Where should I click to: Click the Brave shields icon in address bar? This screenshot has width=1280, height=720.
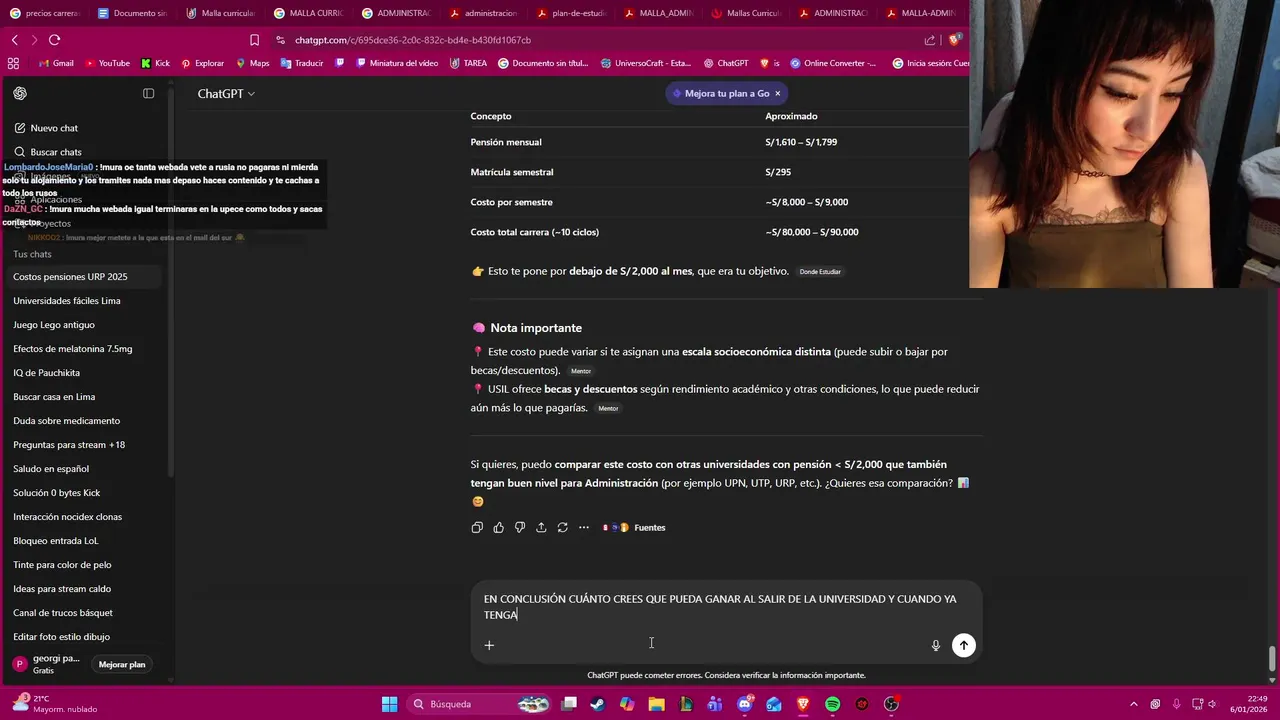coord(954,40)
